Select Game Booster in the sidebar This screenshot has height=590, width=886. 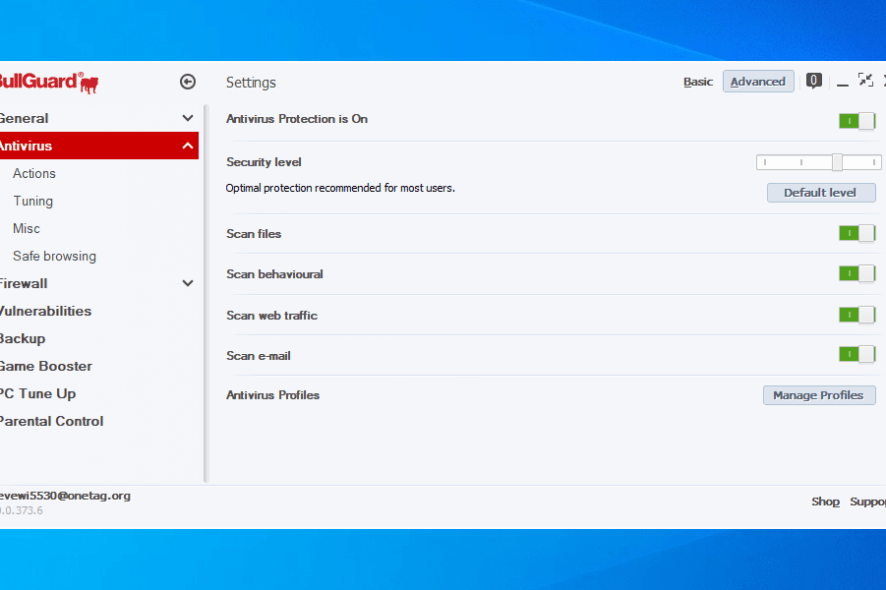point(46,366)
